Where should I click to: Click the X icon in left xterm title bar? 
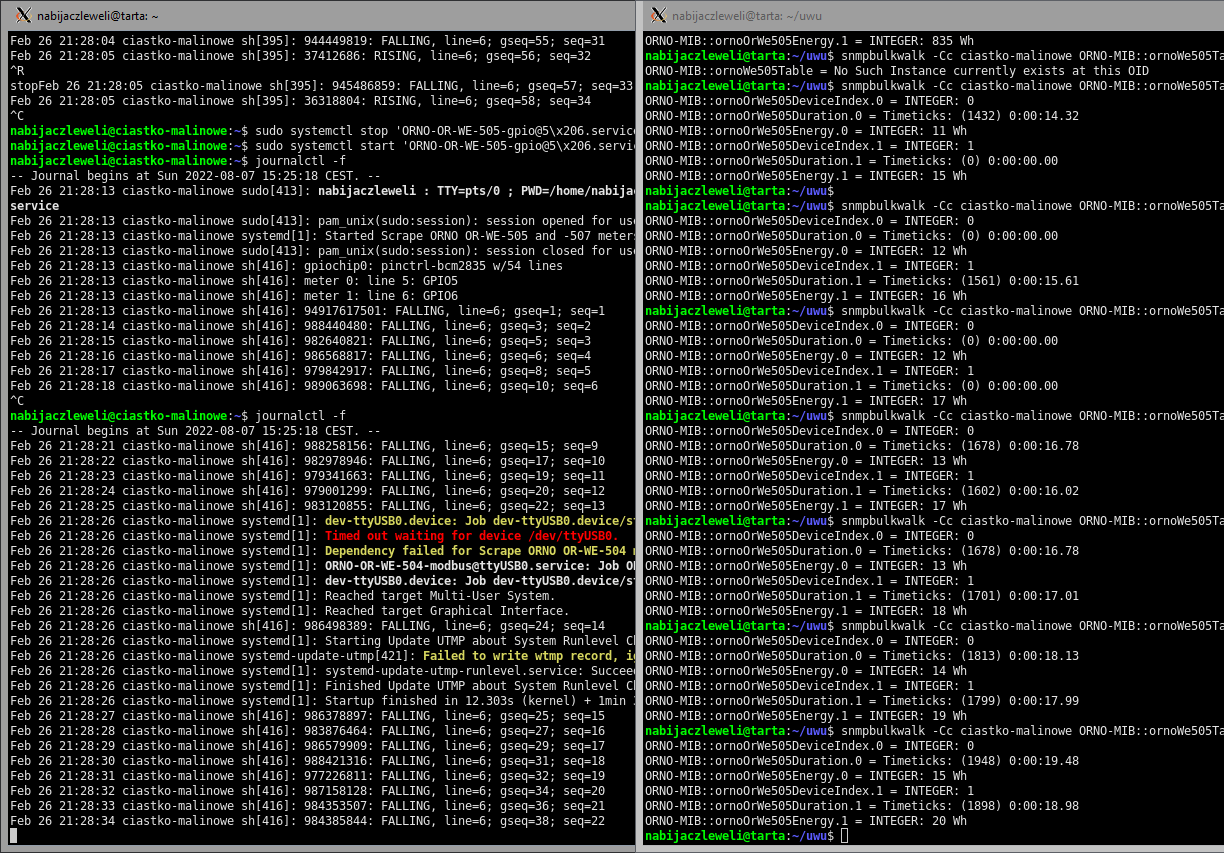[x=23, y=15]
